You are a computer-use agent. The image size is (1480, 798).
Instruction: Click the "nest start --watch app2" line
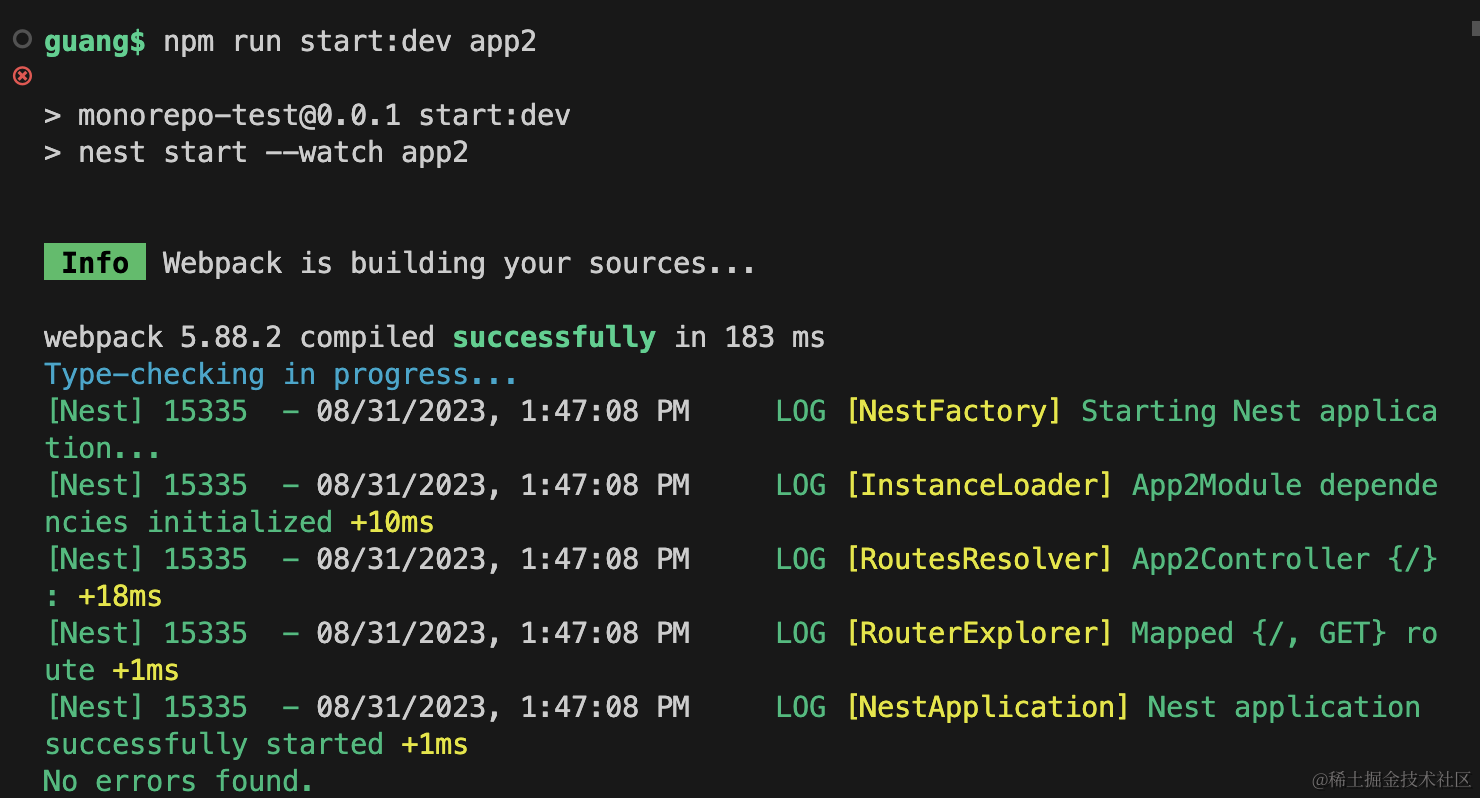click(273, 153)
